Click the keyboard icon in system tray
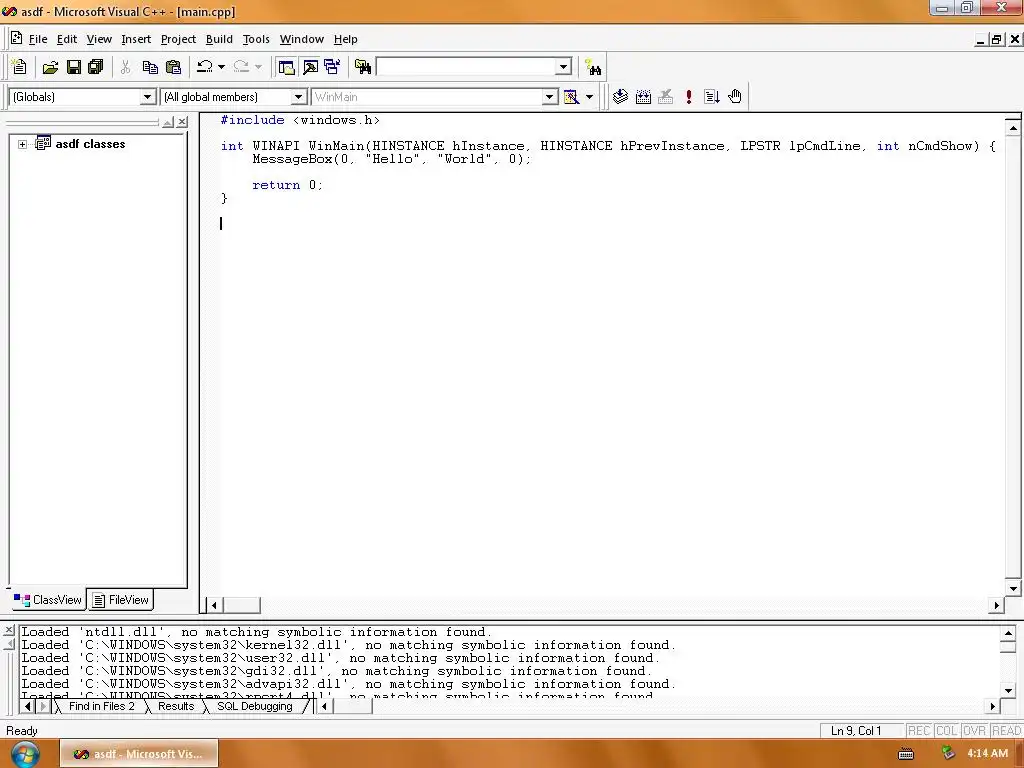Screen dimensions: 1024x768 pos(906,754)
